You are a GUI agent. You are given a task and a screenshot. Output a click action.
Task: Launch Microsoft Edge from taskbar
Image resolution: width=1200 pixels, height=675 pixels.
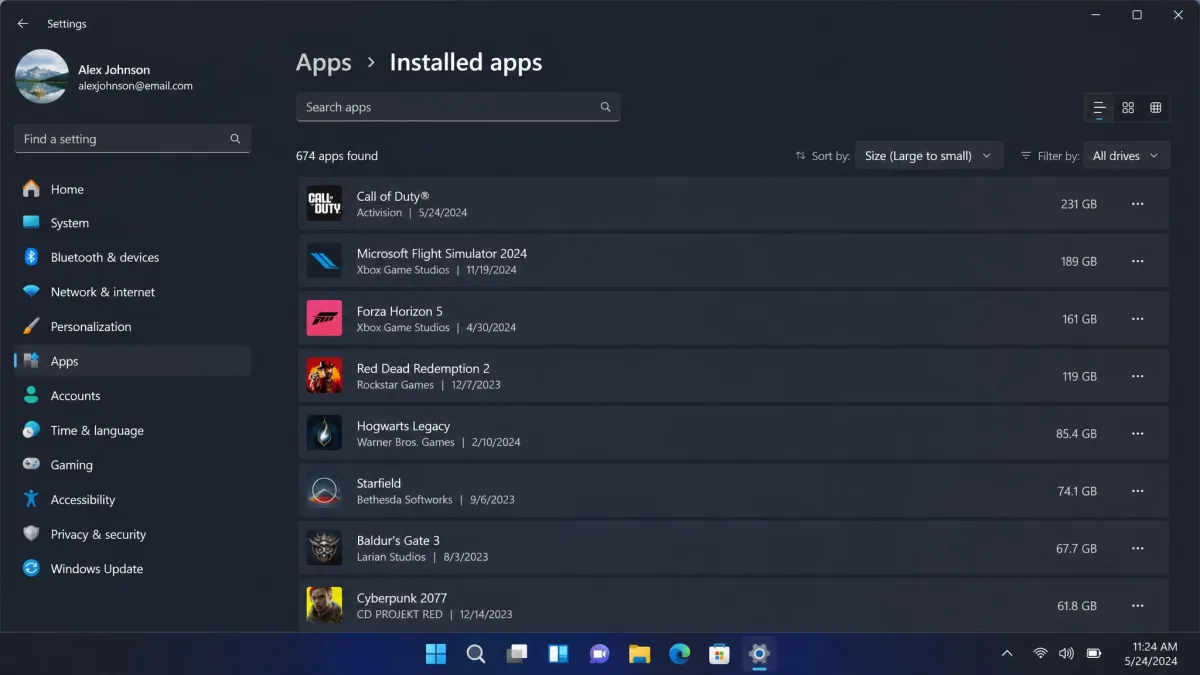680,654
